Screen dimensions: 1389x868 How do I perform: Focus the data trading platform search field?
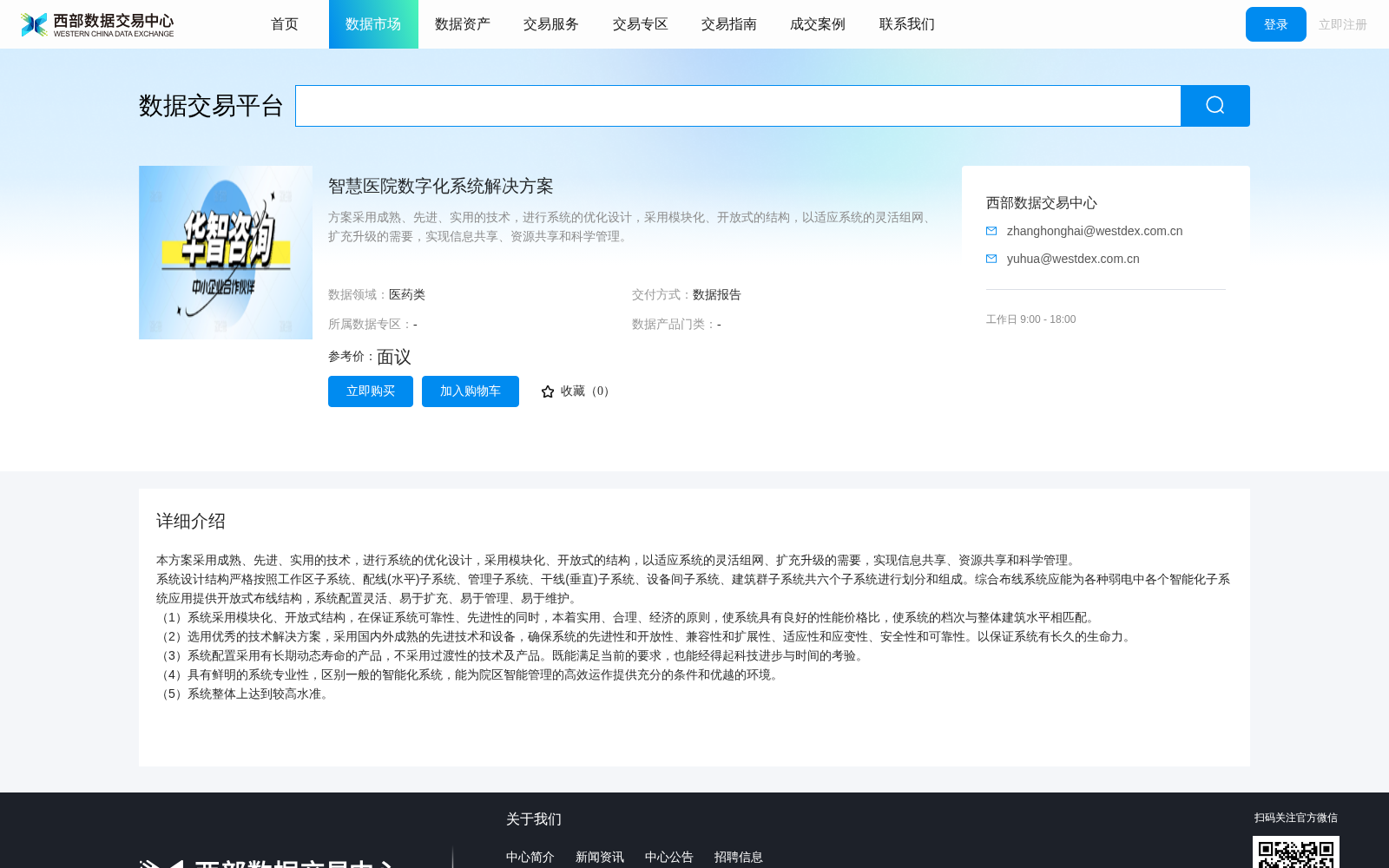pos(738,106)
